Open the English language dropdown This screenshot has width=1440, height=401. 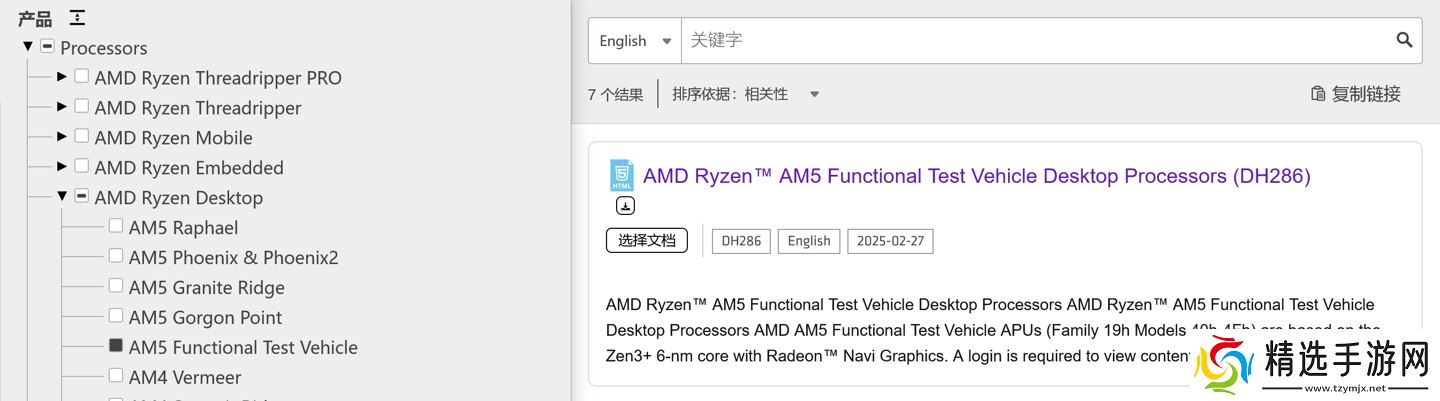click(634, 41)
